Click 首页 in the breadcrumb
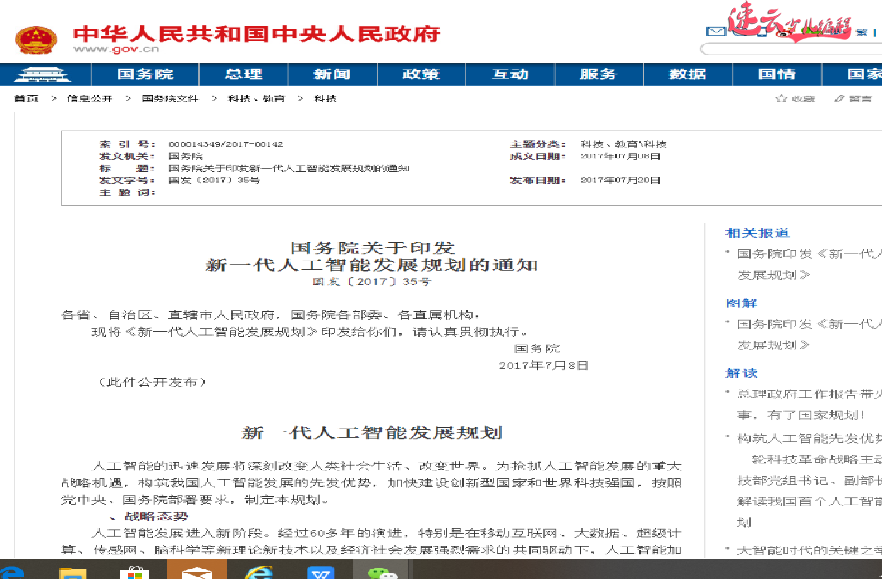The height and width of the screenshot is (579, 883). pyautogui.click(x=27, y=99)
